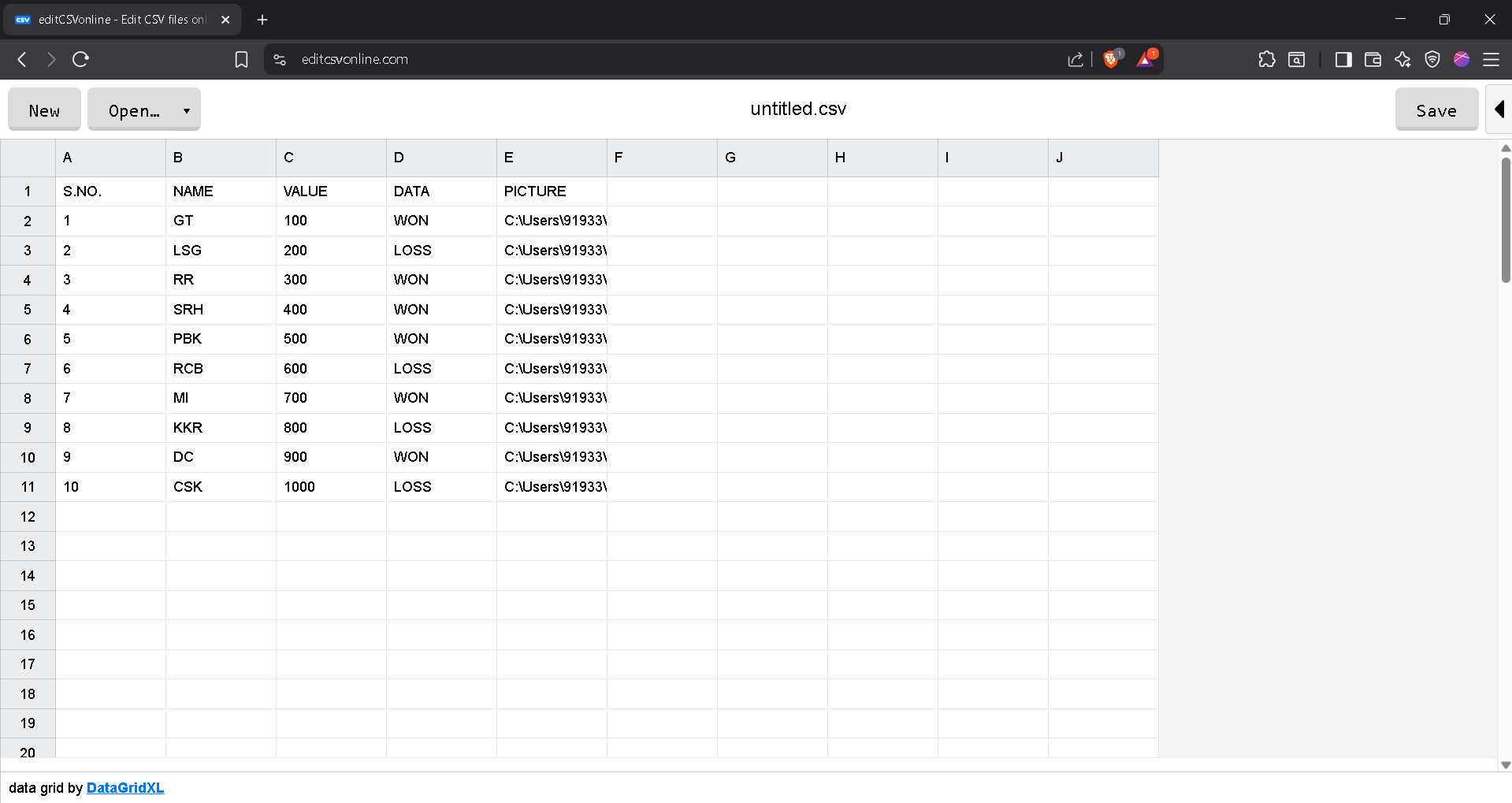The width and height of the screenshot is (1512, 803).
Task: Select the GT cell
Action: click(221, 221)
